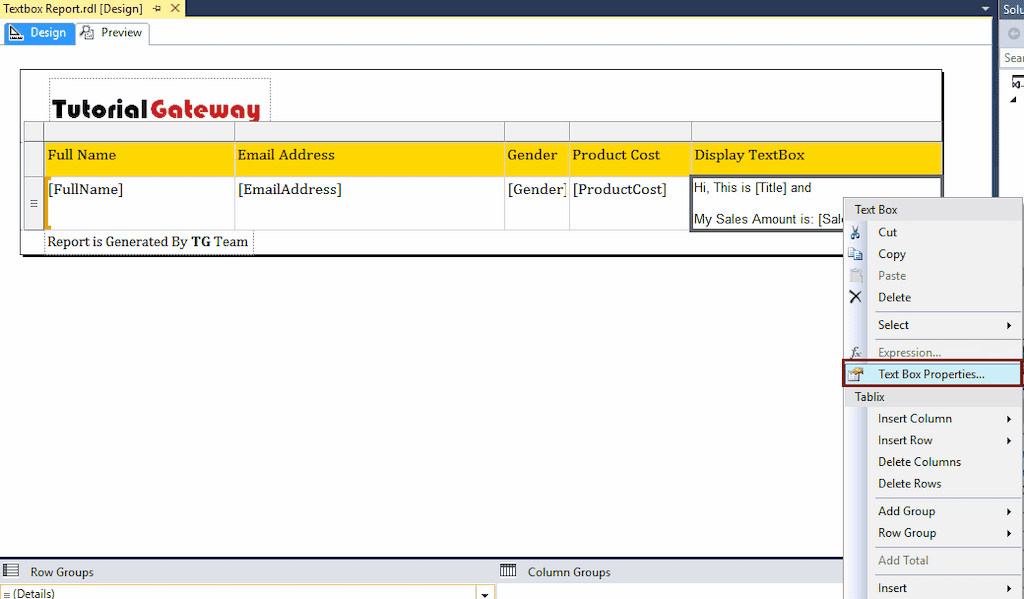
Task: Click the Cut icon in the context menu
Action: [856, 231]
